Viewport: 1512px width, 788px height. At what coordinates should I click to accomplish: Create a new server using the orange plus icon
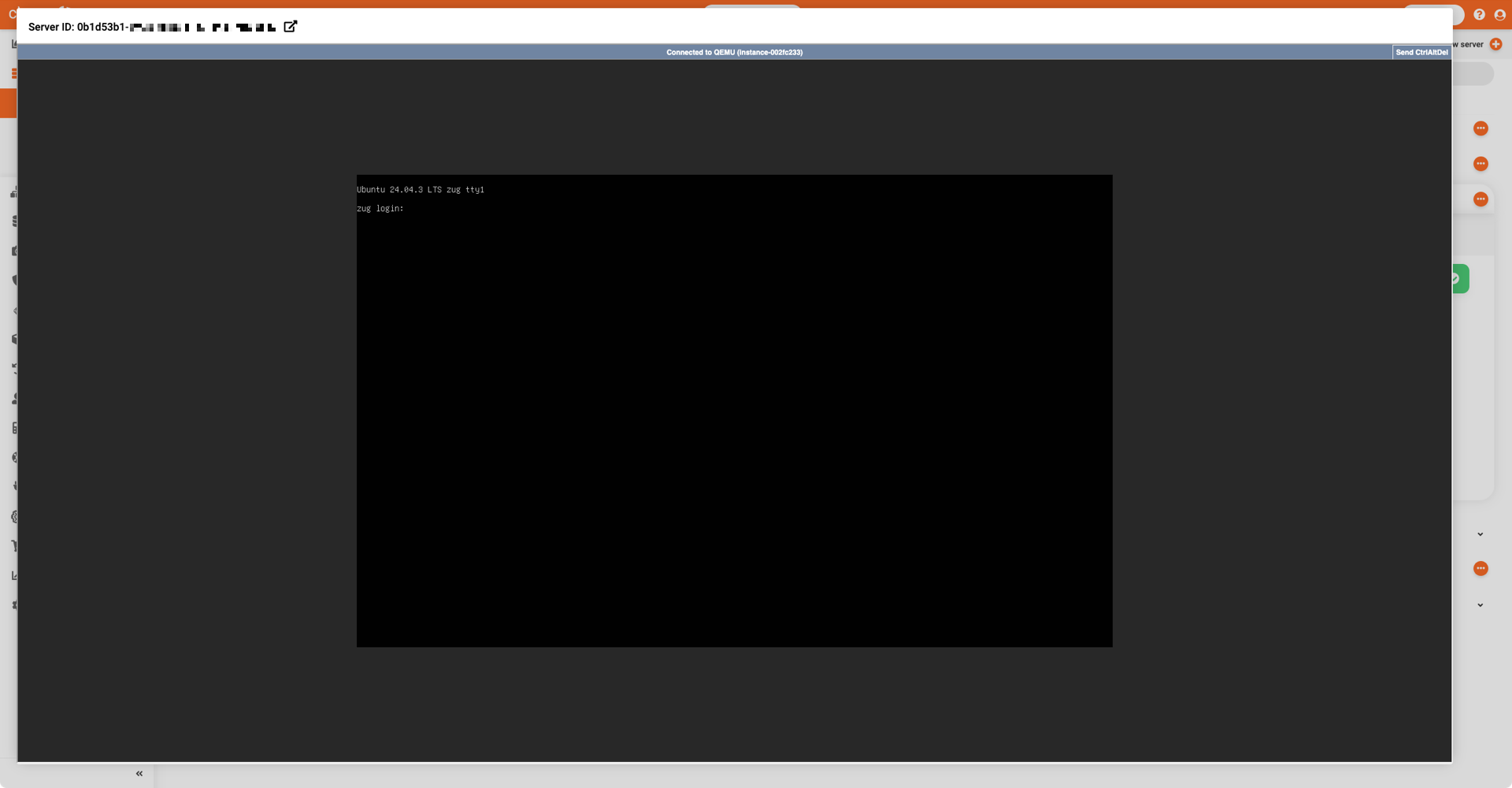tap(1496, 44)
